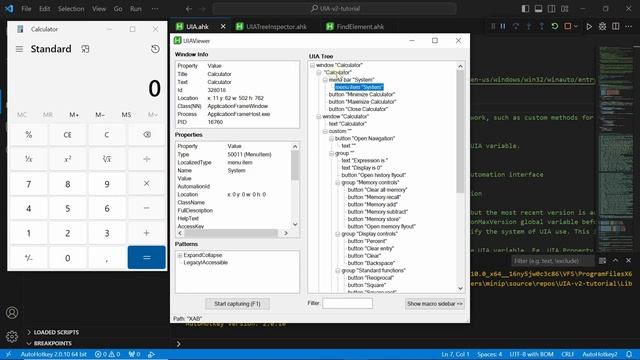The height and width of the screenshot is (360, 640).
Task: Toggle VS Code panel layout icon
Action: point(538,9)
